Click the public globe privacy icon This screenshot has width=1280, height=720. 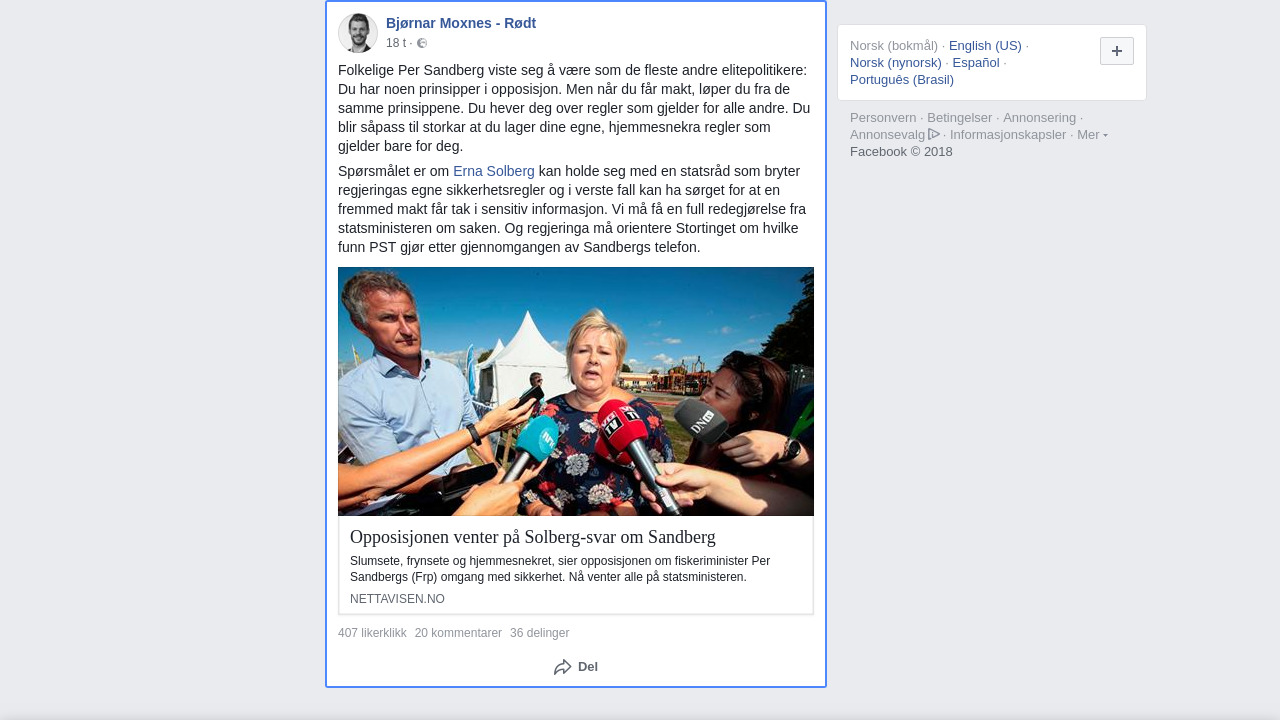pos(422,43)
